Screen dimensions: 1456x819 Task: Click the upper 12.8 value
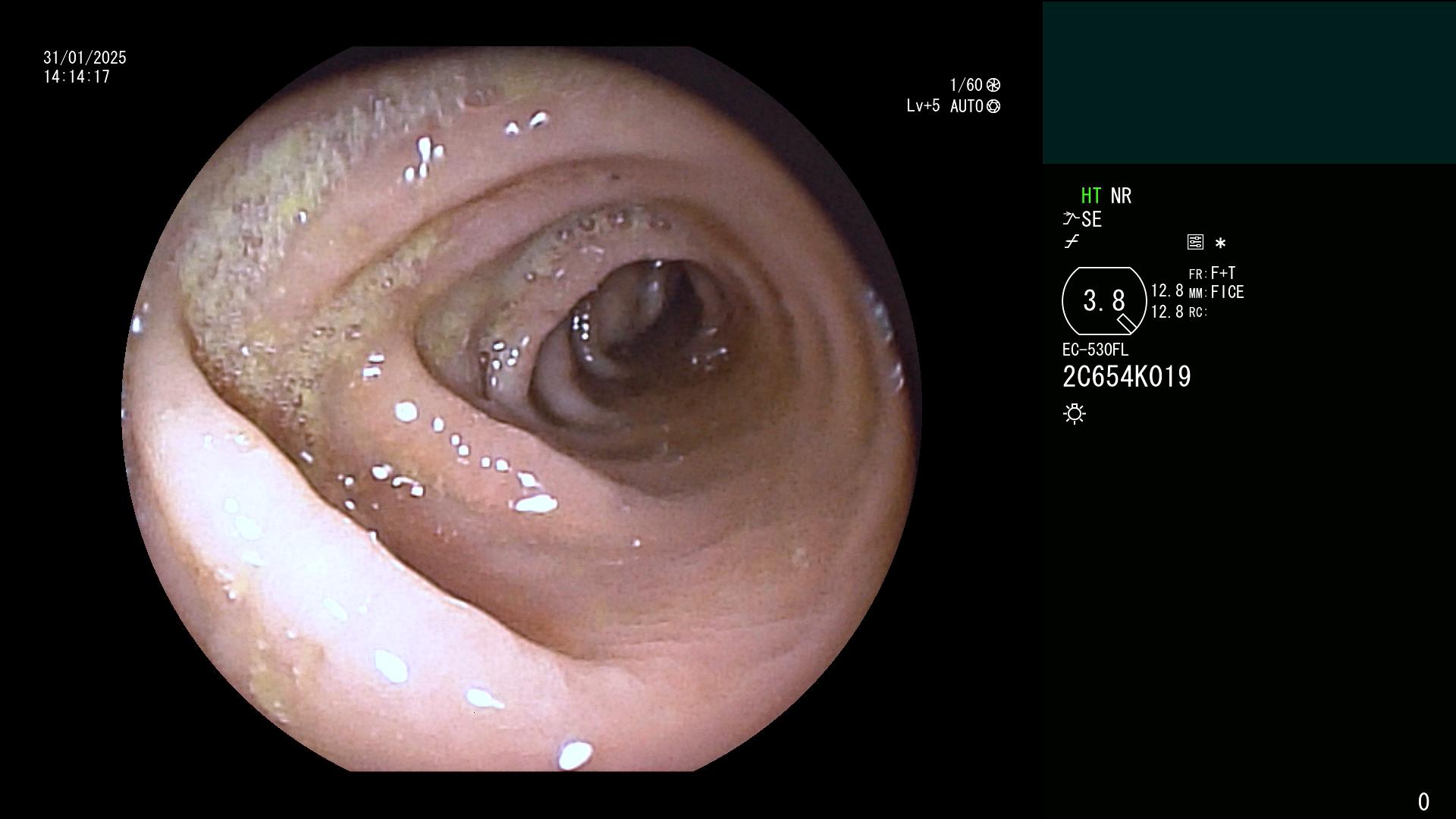(1167, 291)
